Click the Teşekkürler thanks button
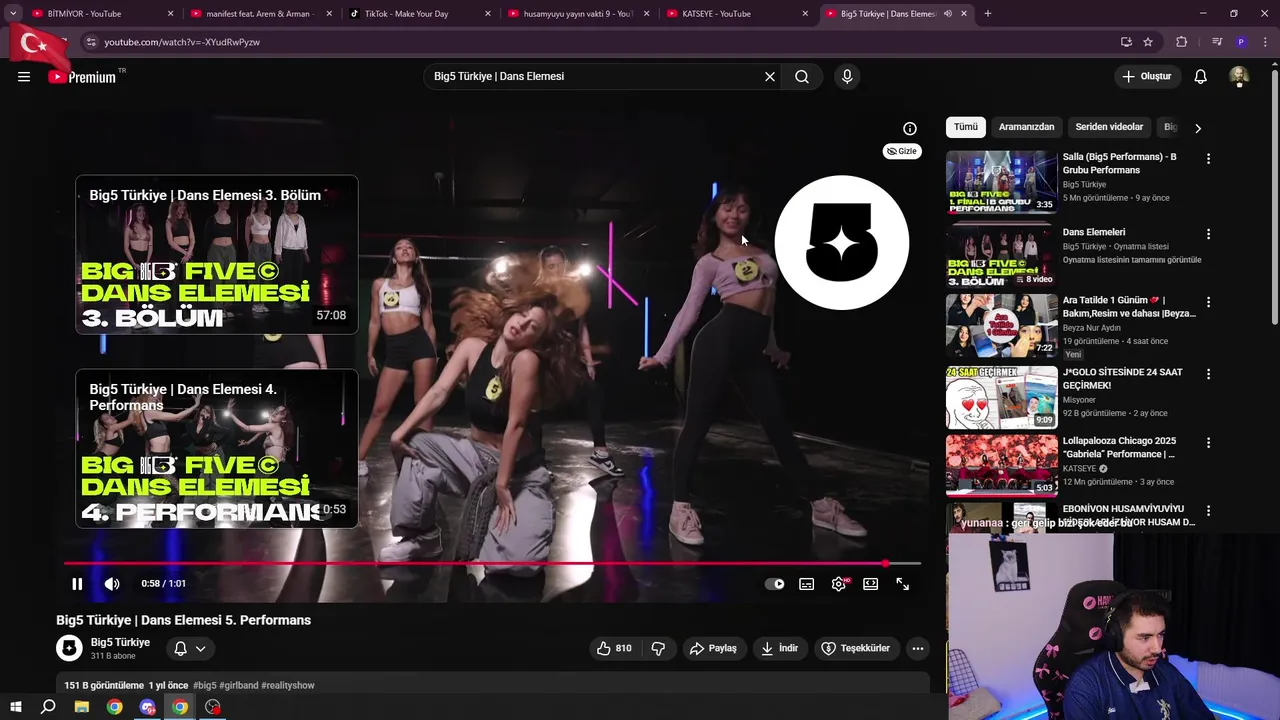Screen dimensions: 1280x720 coord(856,648)
